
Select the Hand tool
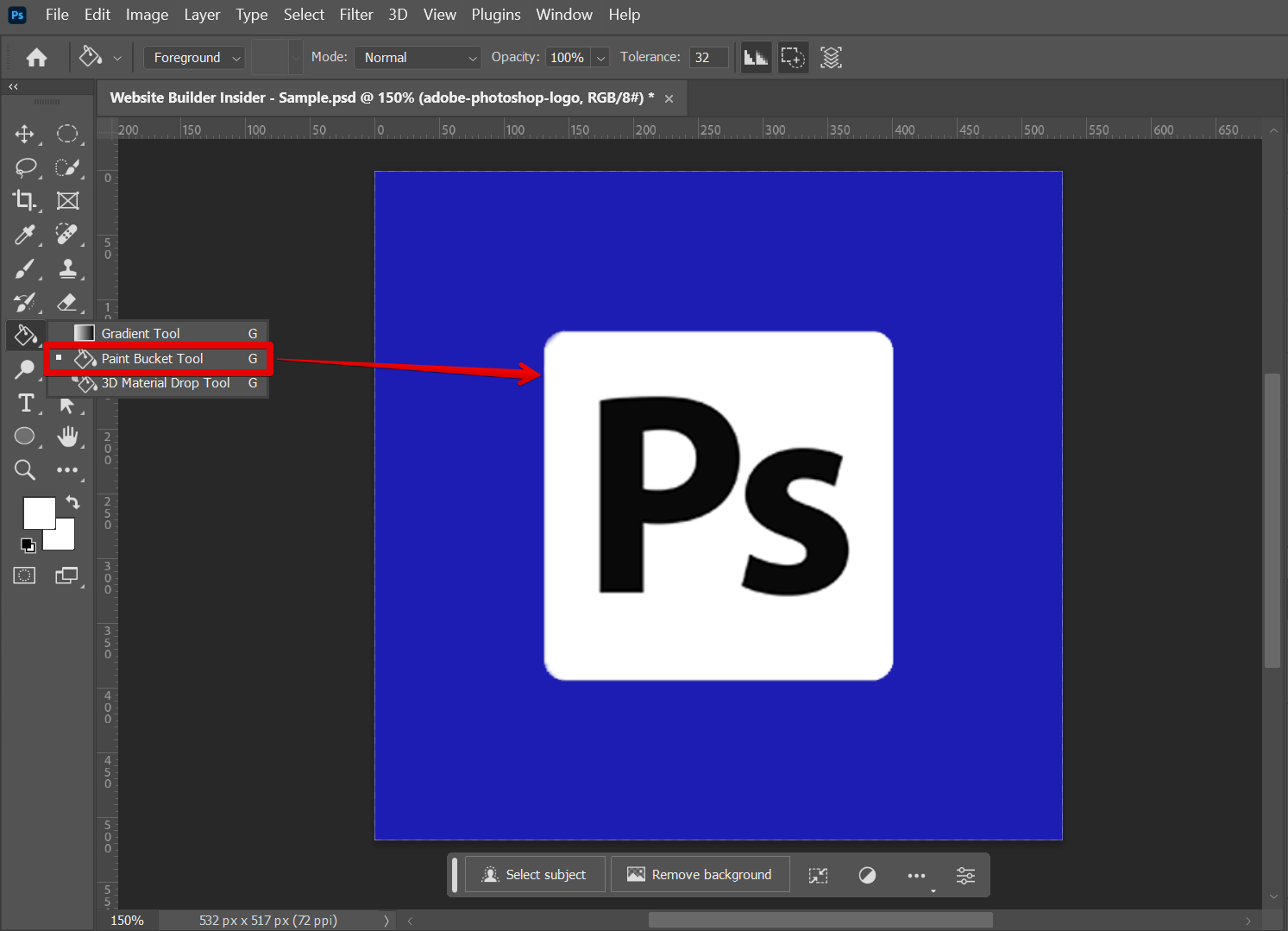coord(67,437)
